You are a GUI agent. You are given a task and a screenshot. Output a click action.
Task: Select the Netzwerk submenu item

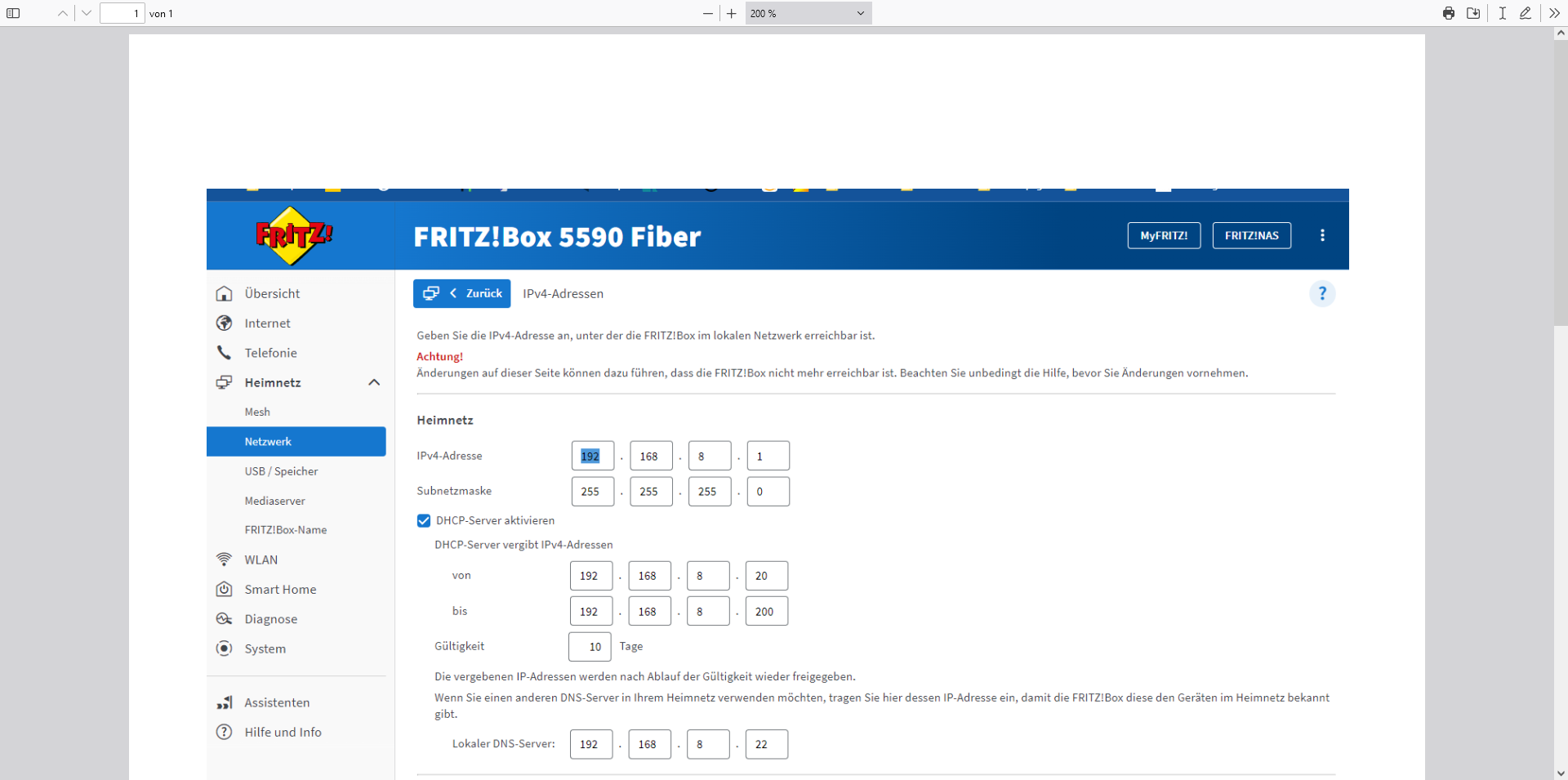(x=296, y=441)
